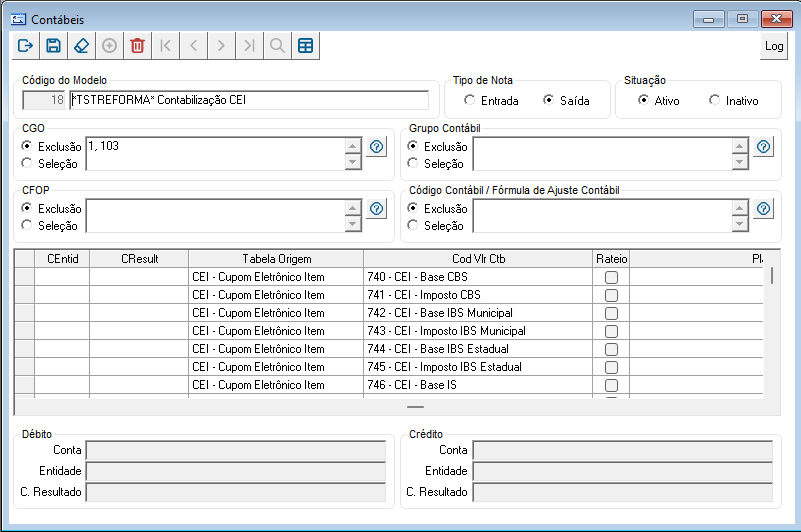
Task: Save the record with the floppy icon
Action: [x=54, y=46]
